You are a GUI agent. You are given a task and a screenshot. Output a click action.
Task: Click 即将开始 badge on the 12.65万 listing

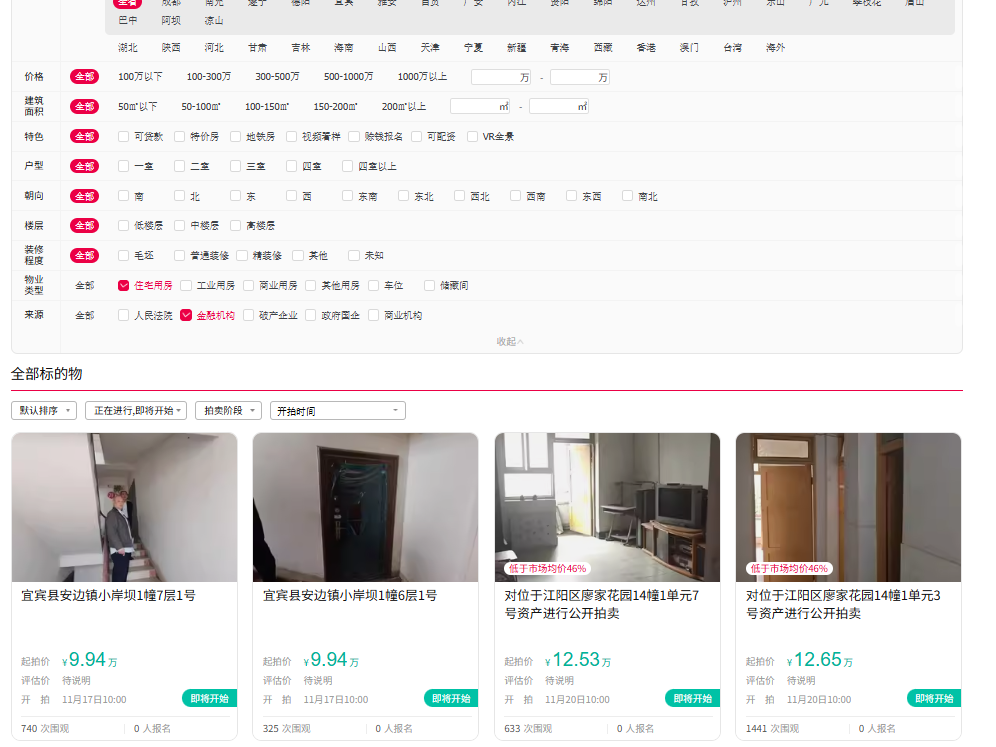(x=933, y=698)
